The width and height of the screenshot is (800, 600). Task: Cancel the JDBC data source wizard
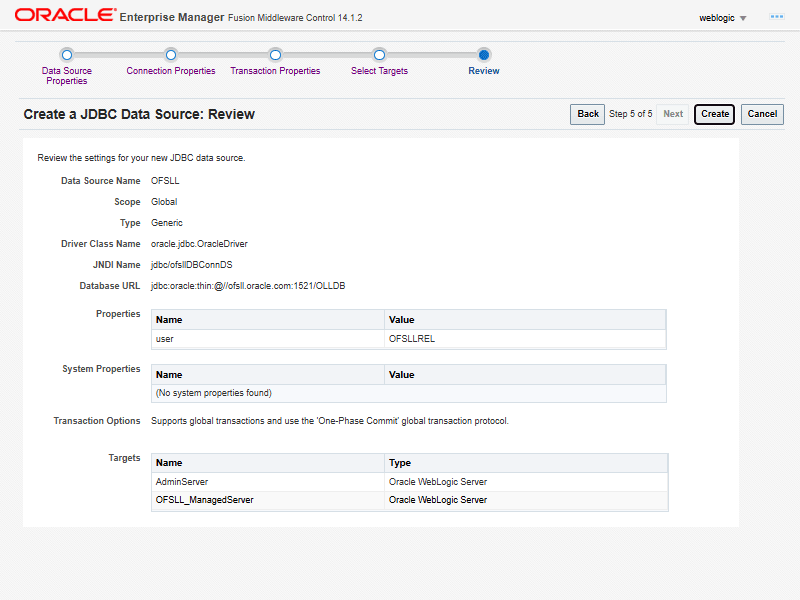tap(762, 114)
